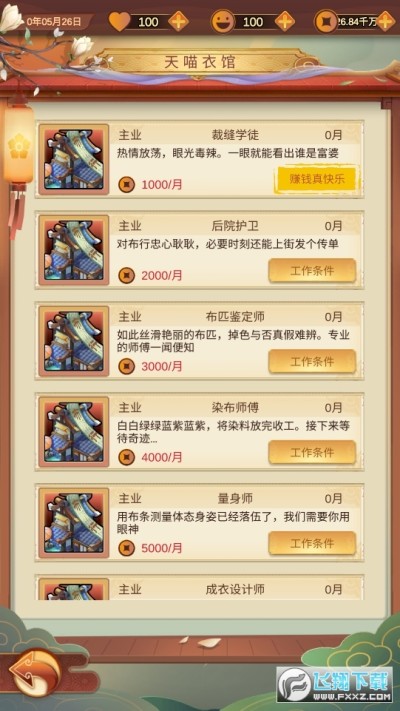Image resolution: width=400 pixels, height=711 pixels.
Task: Click the coin icon next to 4000/月
Action: [x=127, y=457]
